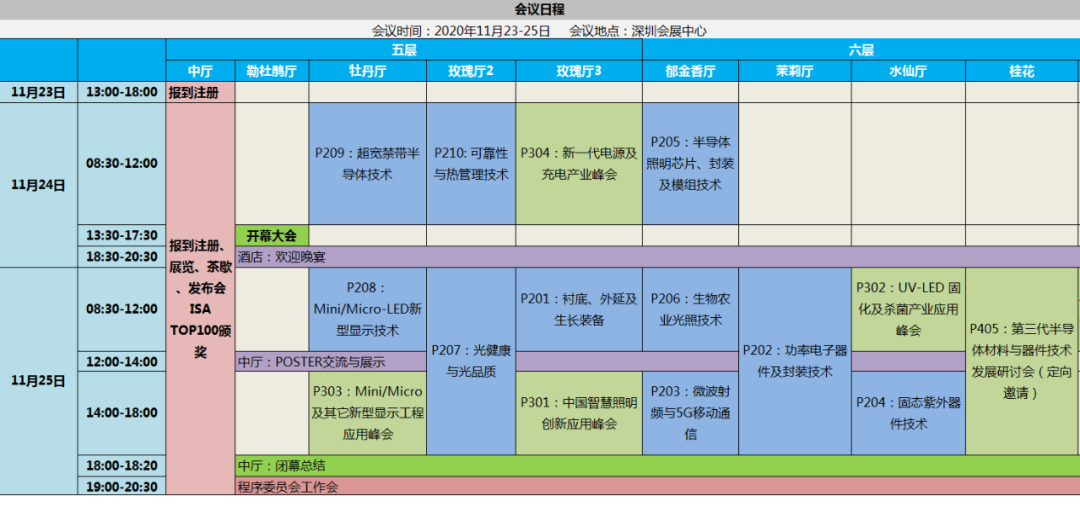Select the 程序委员会工作会 row
The width and height of the screenshot is (1080, 506).
(656, 487)
